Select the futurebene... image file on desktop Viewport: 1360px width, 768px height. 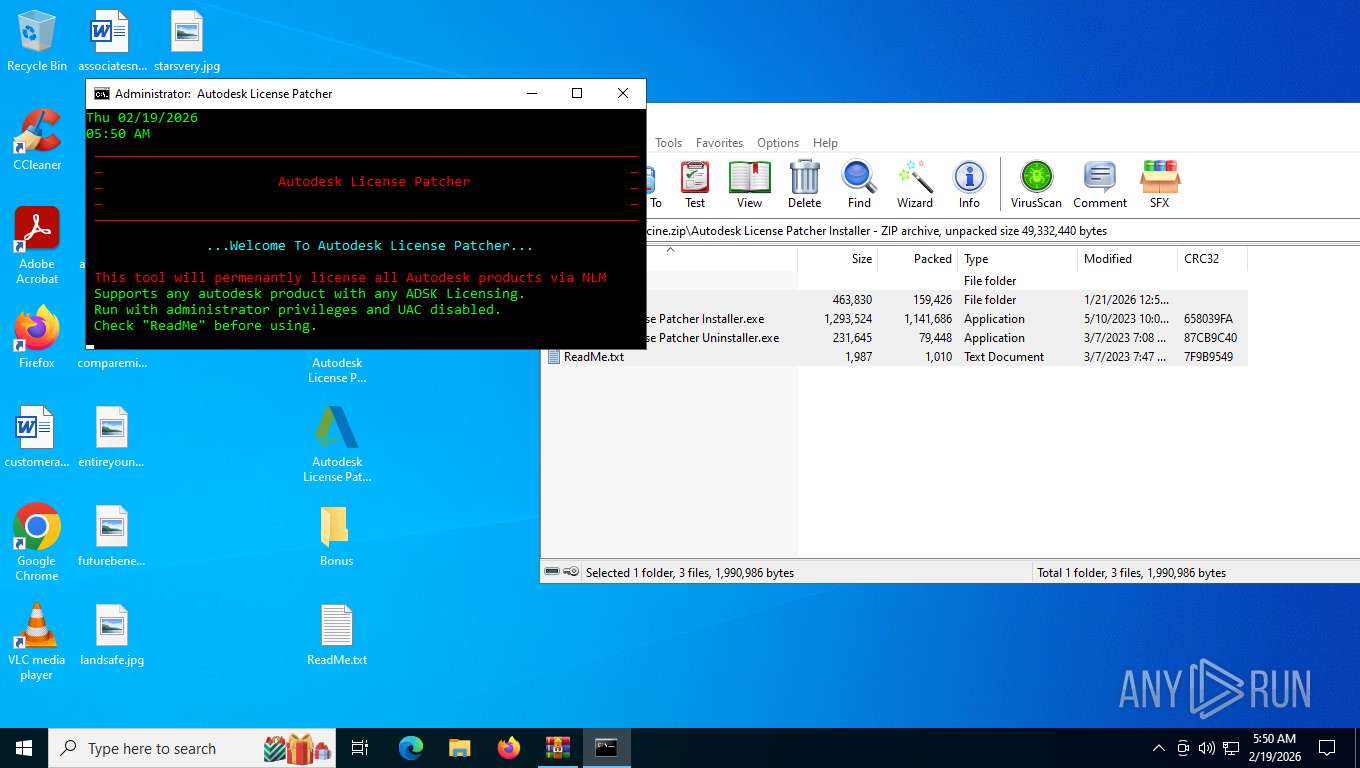tap(112, 537)
